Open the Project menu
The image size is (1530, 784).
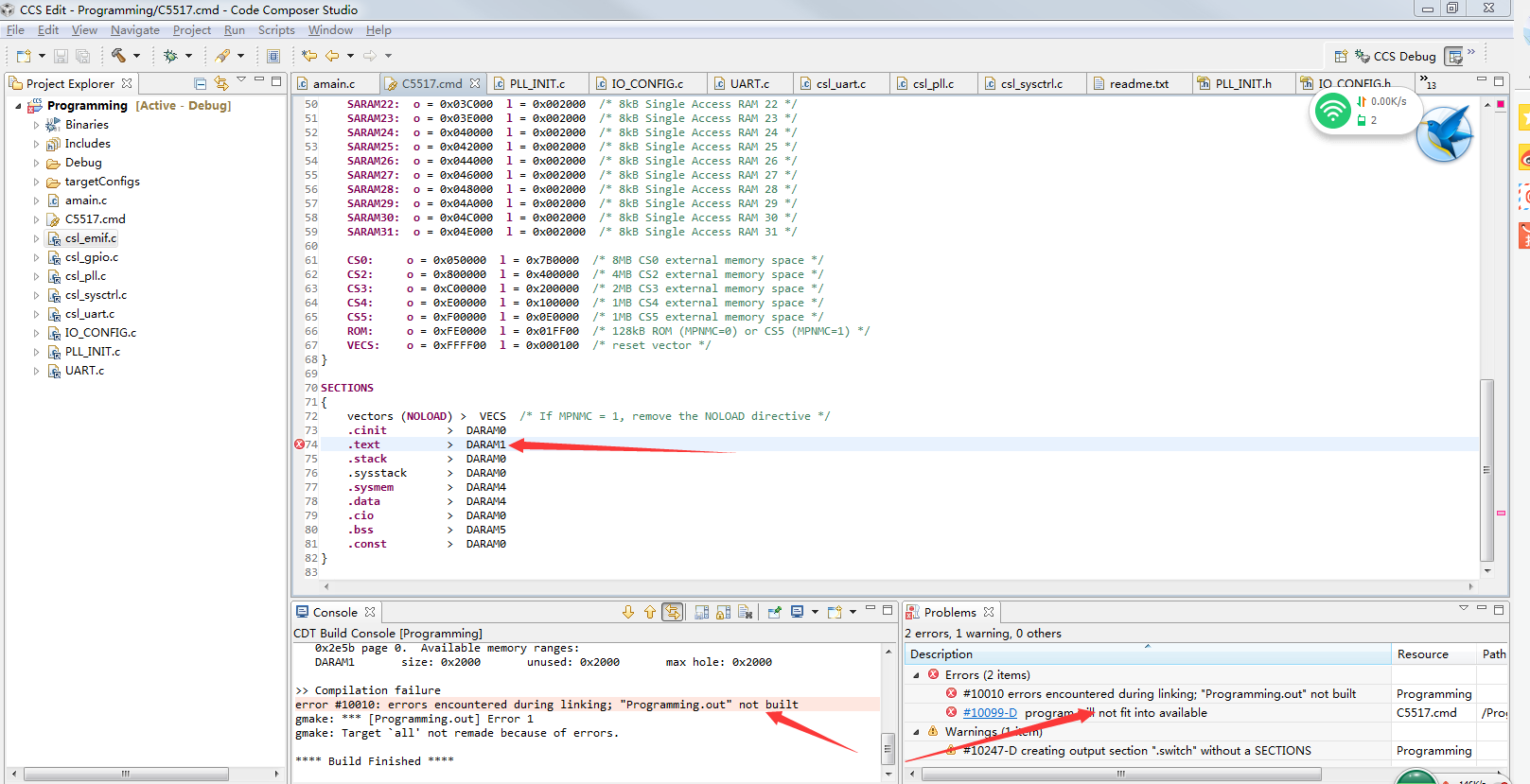191,30
